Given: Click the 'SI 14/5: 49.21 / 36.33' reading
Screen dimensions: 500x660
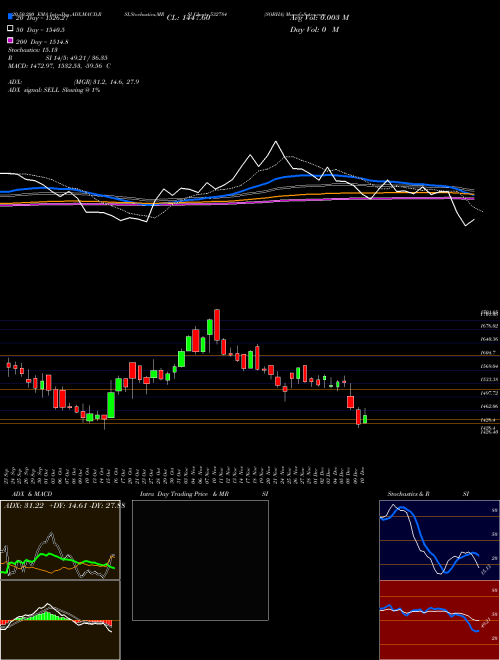Looking at the screenshot, I should tap(76, 58).
